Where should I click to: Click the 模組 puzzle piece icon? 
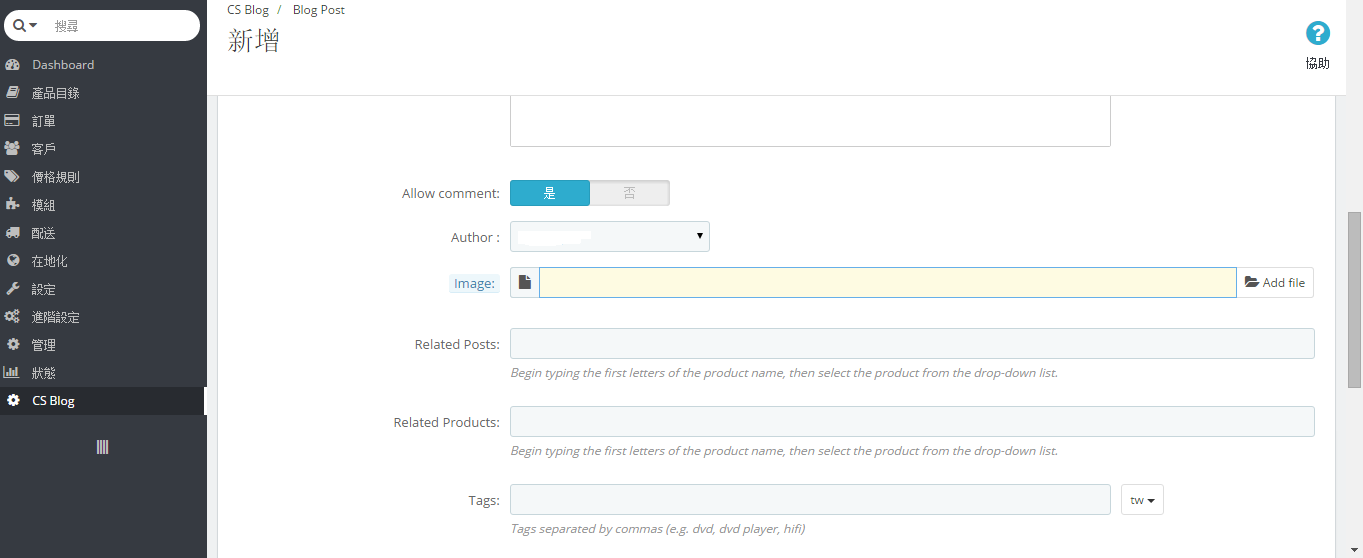13,205
